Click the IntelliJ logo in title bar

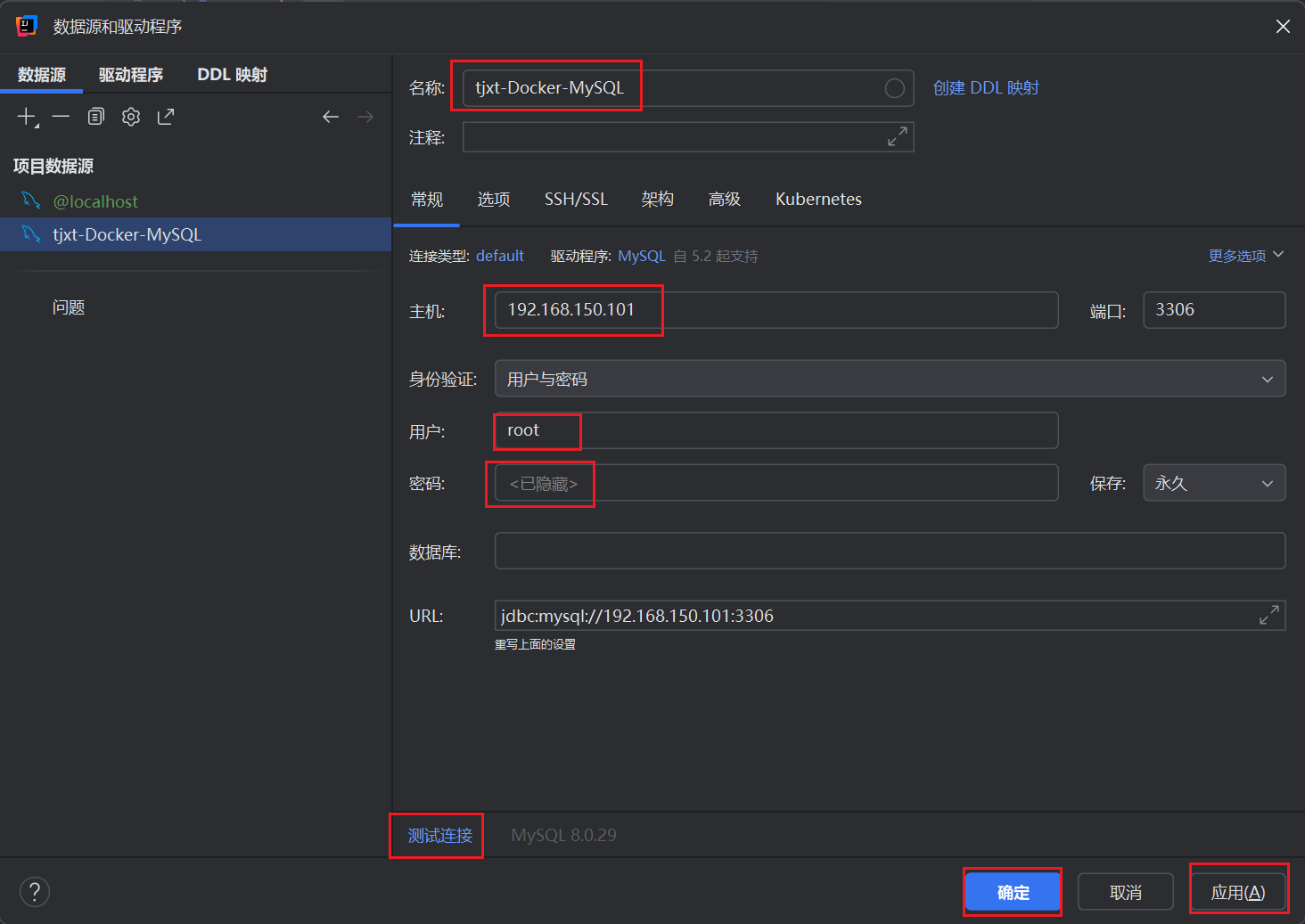(x=27, y=27)
